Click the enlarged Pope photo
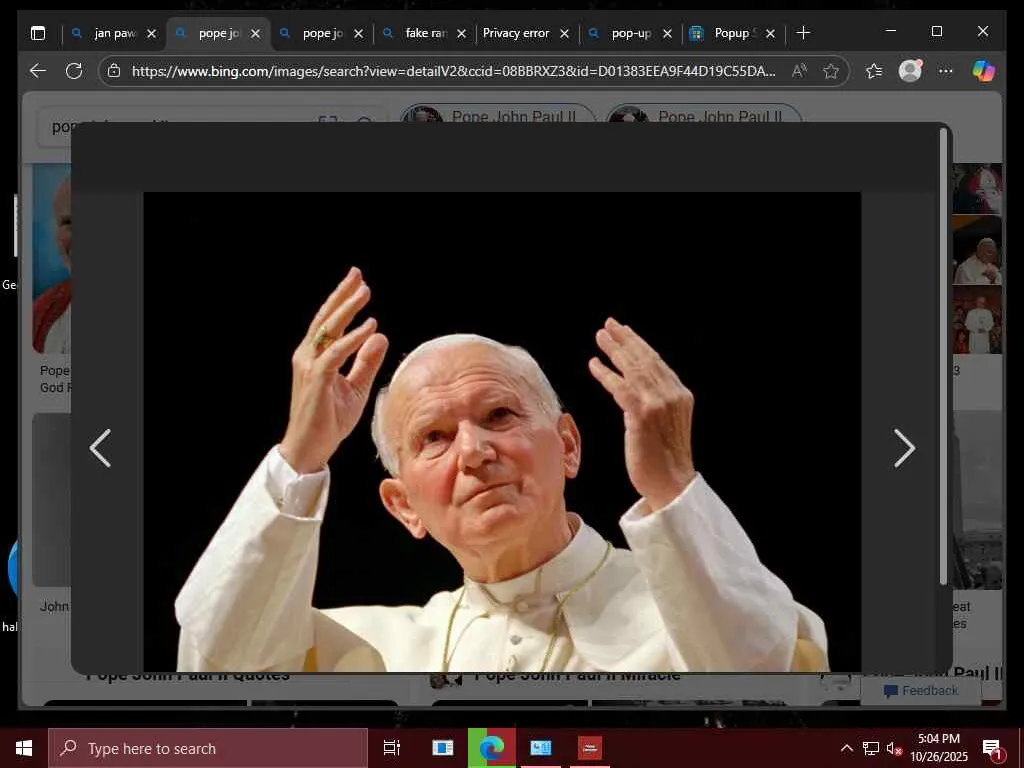The height and width of the screenshot is (768, 1024). [502, 432]
